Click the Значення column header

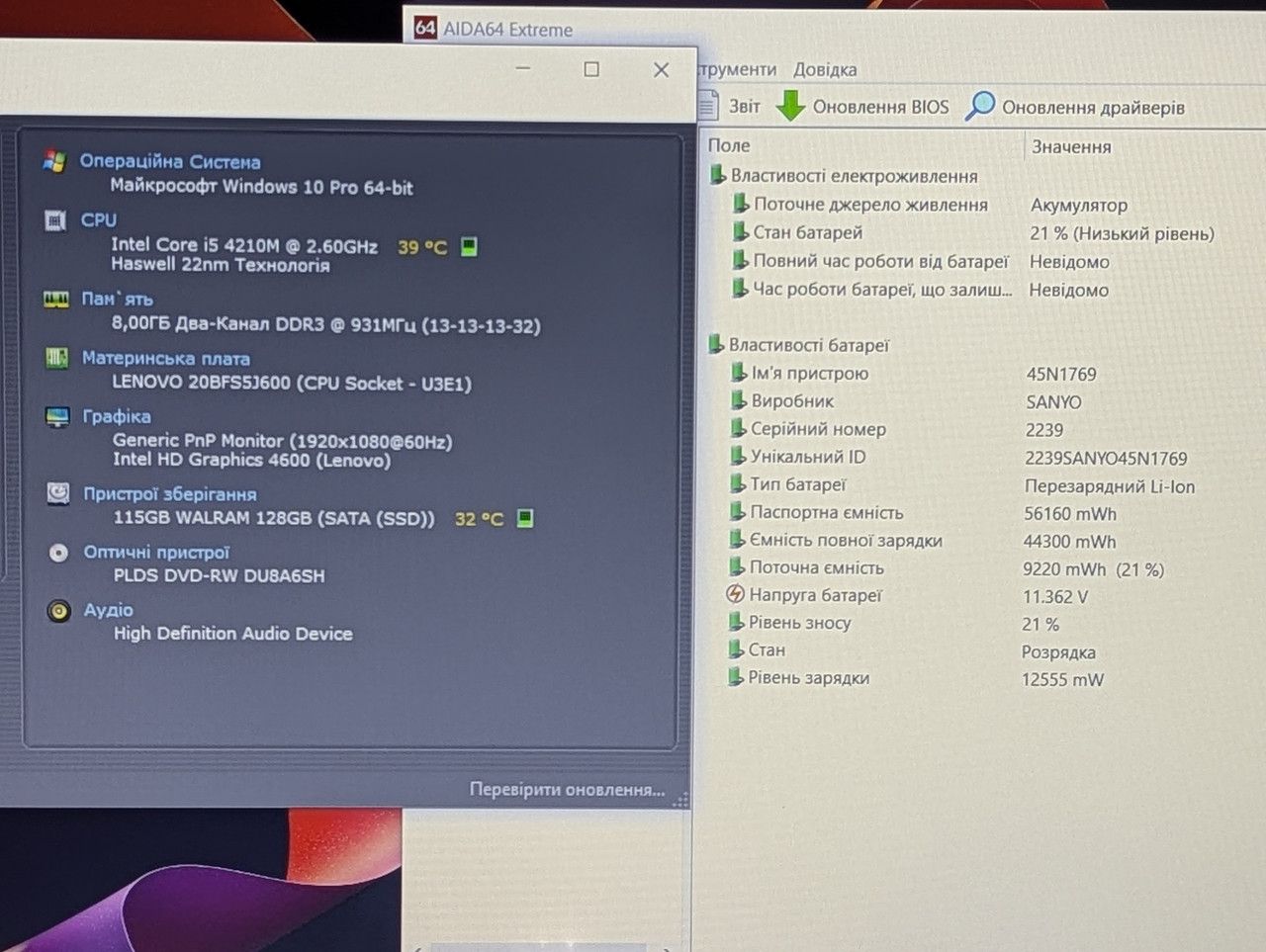tap(1071, 146)
